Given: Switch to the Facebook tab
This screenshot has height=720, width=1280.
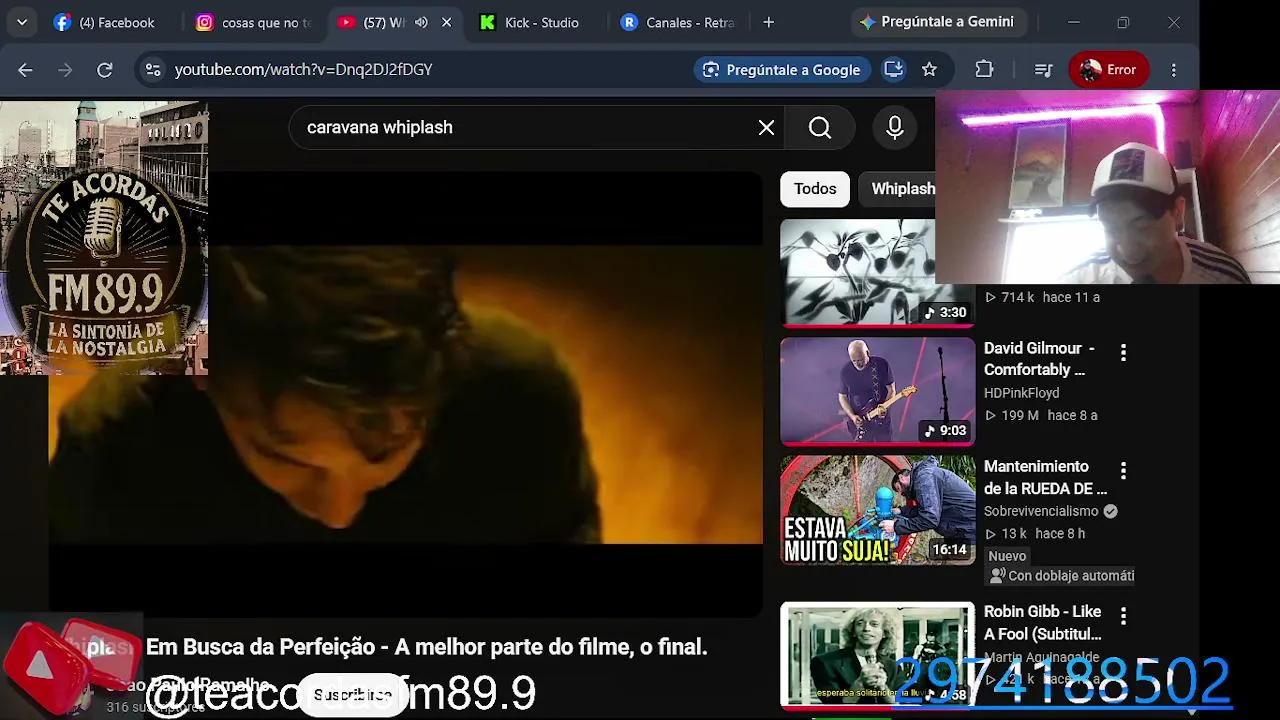Looking at the screenshot, I should tap(104, 22).
